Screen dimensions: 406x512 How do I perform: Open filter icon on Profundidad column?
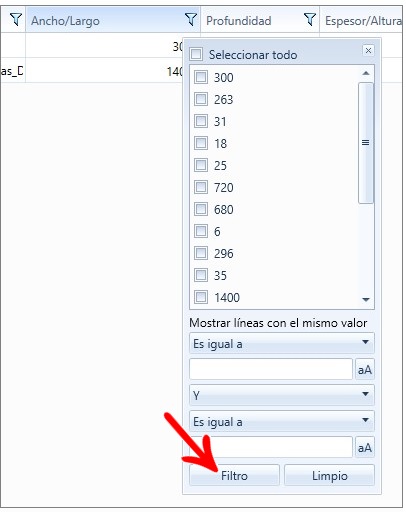tap(310, 20)
